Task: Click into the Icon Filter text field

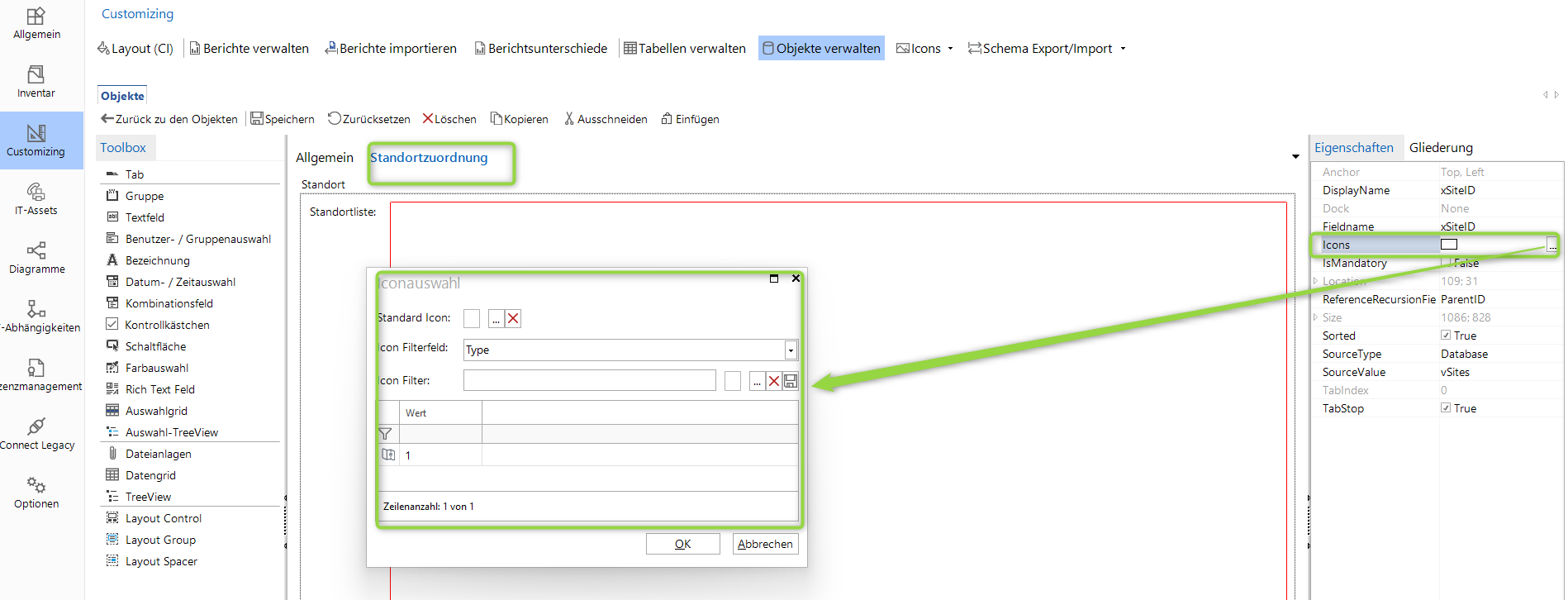Action: point(589,381)
